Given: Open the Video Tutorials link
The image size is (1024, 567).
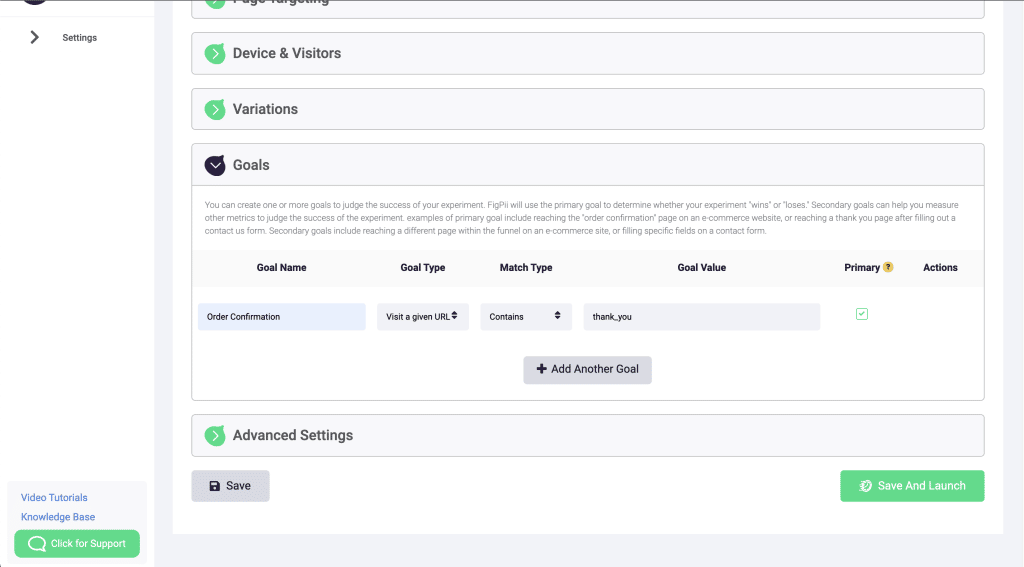Looking at the screenshot, I should (x=54, y=498).
